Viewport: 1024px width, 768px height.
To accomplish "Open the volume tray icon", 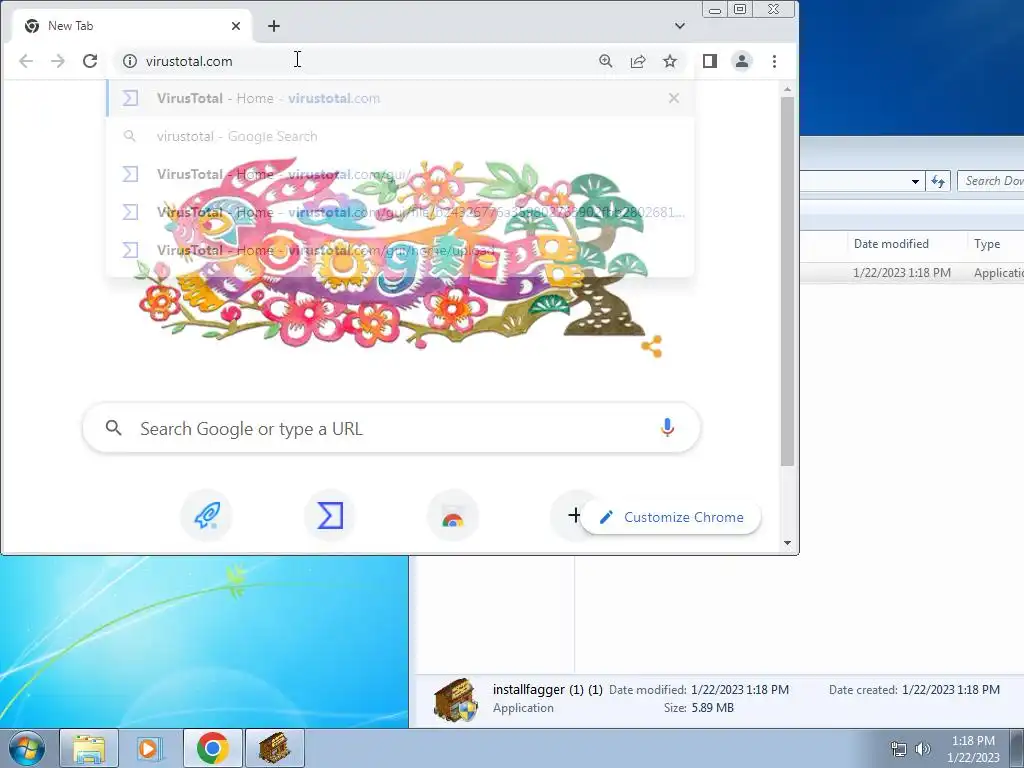I will point(922,749).
